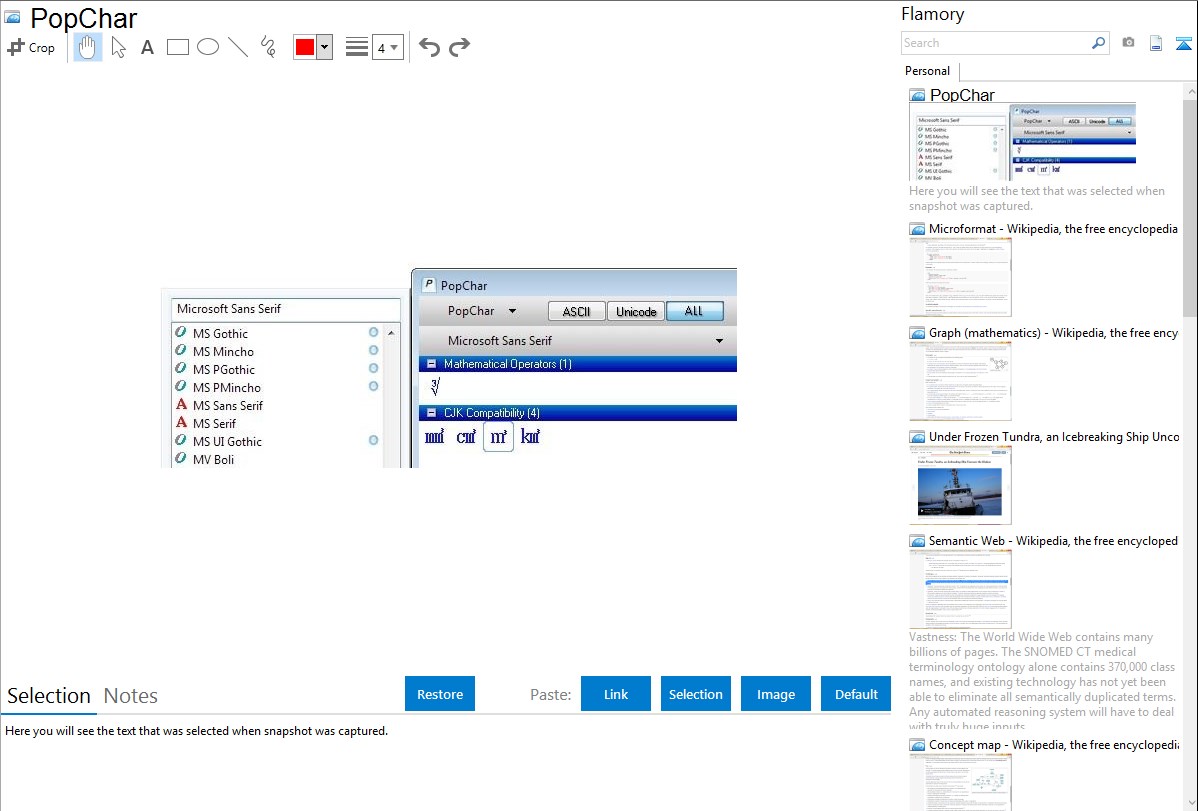Pick the freehand scribble tool
Viewport: 1198px width, 811px height.
tap(268, 47)
